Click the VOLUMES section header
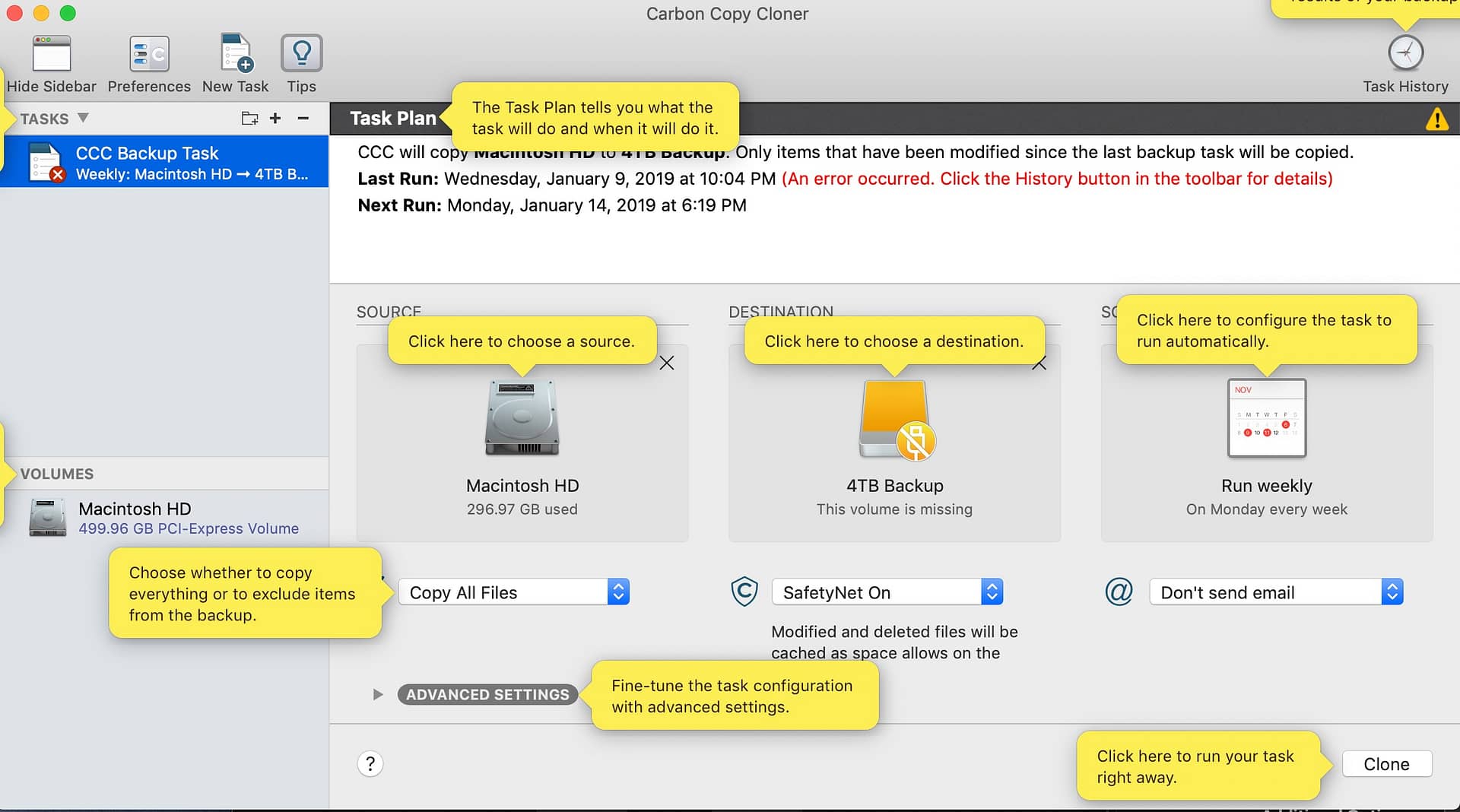The width and height of the screenshot is (1460, 812). tap(57, 474)
